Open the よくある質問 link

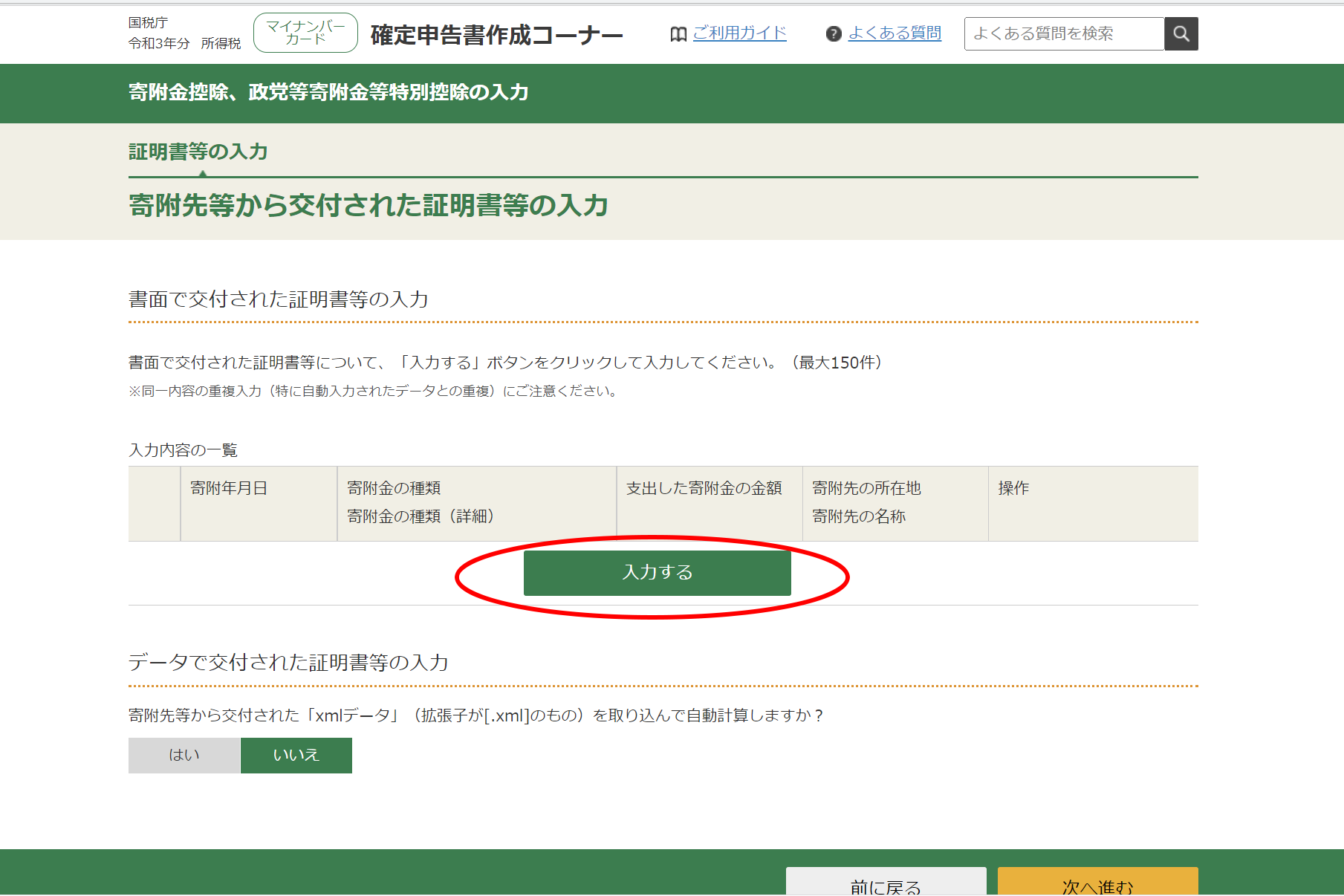coord(895,33)
